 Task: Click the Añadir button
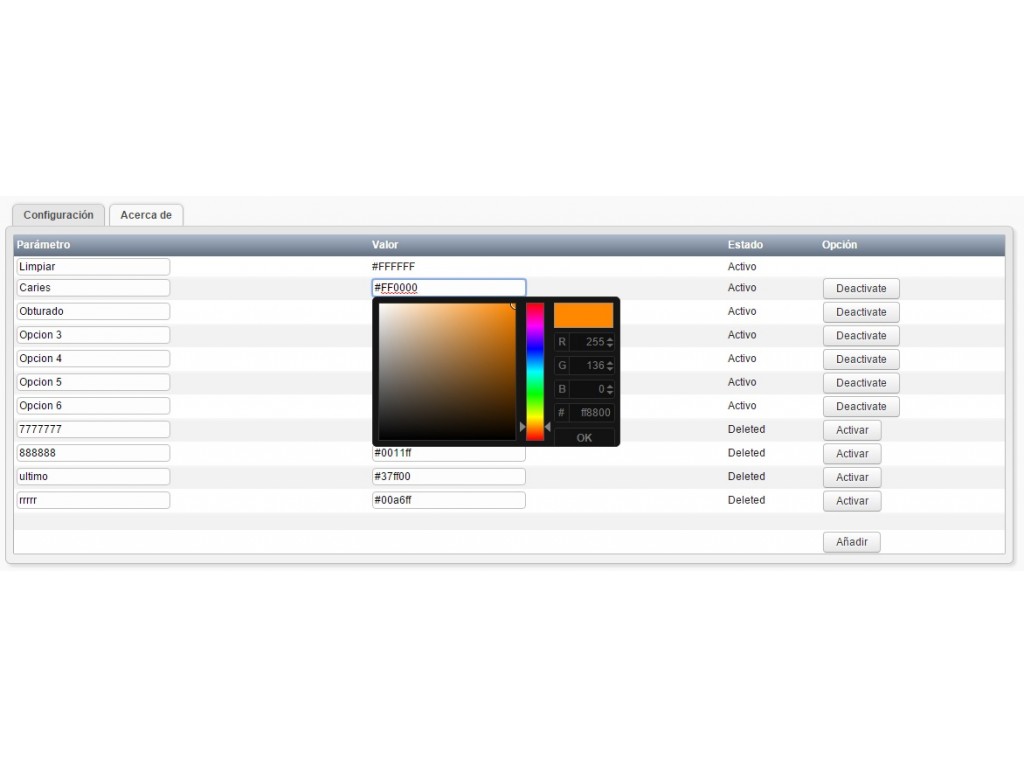[852, 541]
